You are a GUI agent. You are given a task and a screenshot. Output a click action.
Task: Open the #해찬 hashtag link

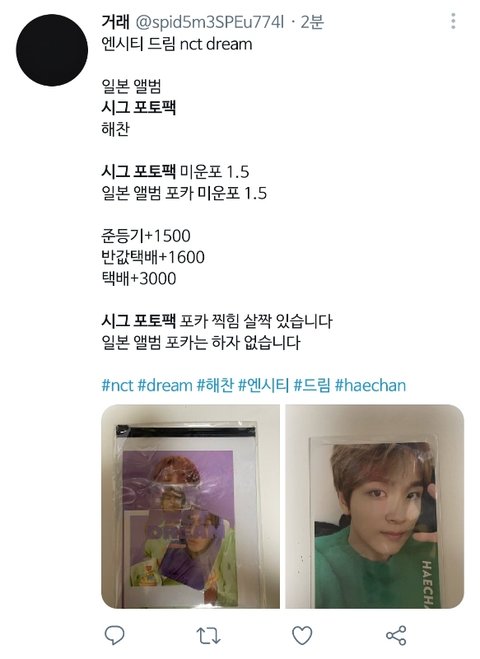pos(215,385)
